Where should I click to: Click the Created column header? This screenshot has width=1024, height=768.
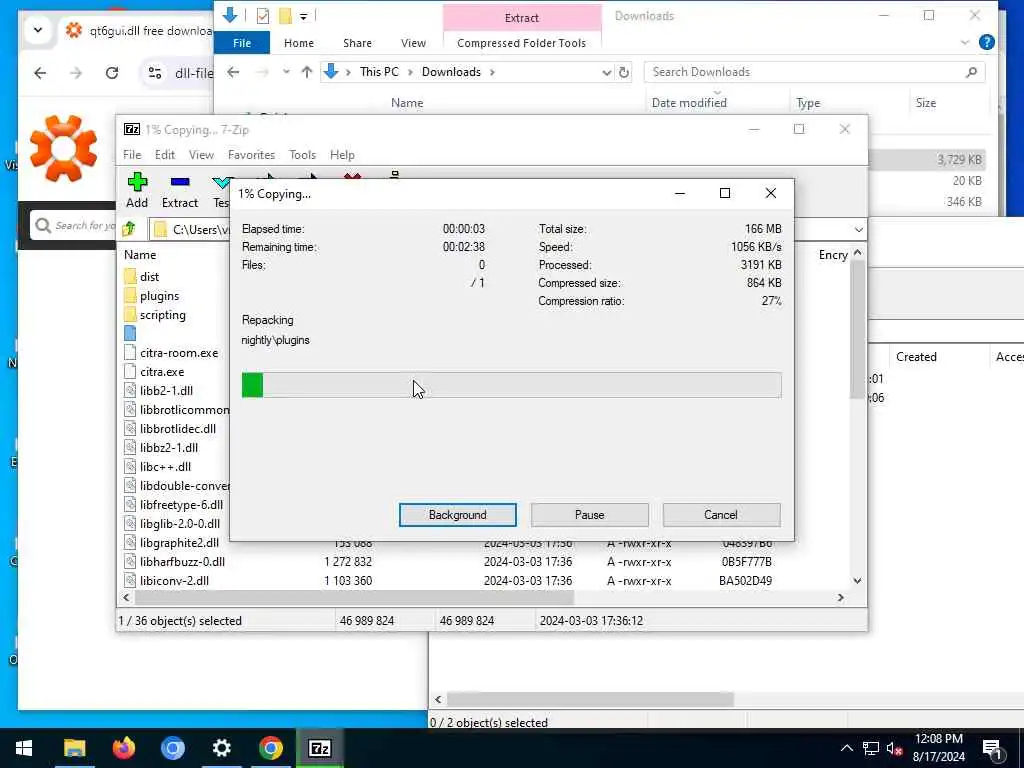(x=916, y=357)
